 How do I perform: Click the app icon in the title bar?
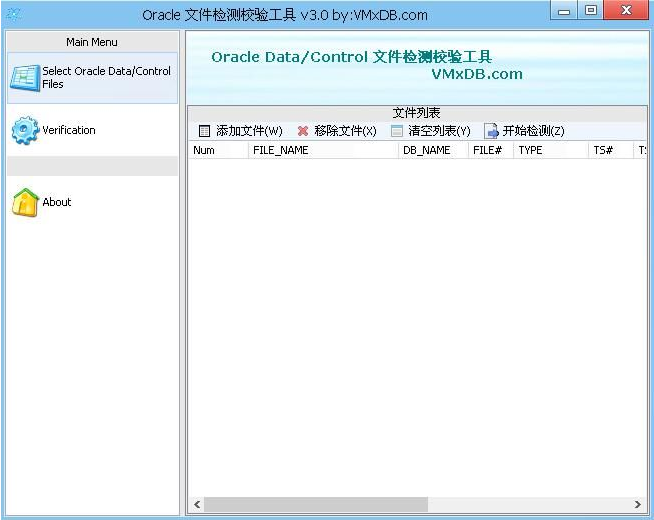14,14
